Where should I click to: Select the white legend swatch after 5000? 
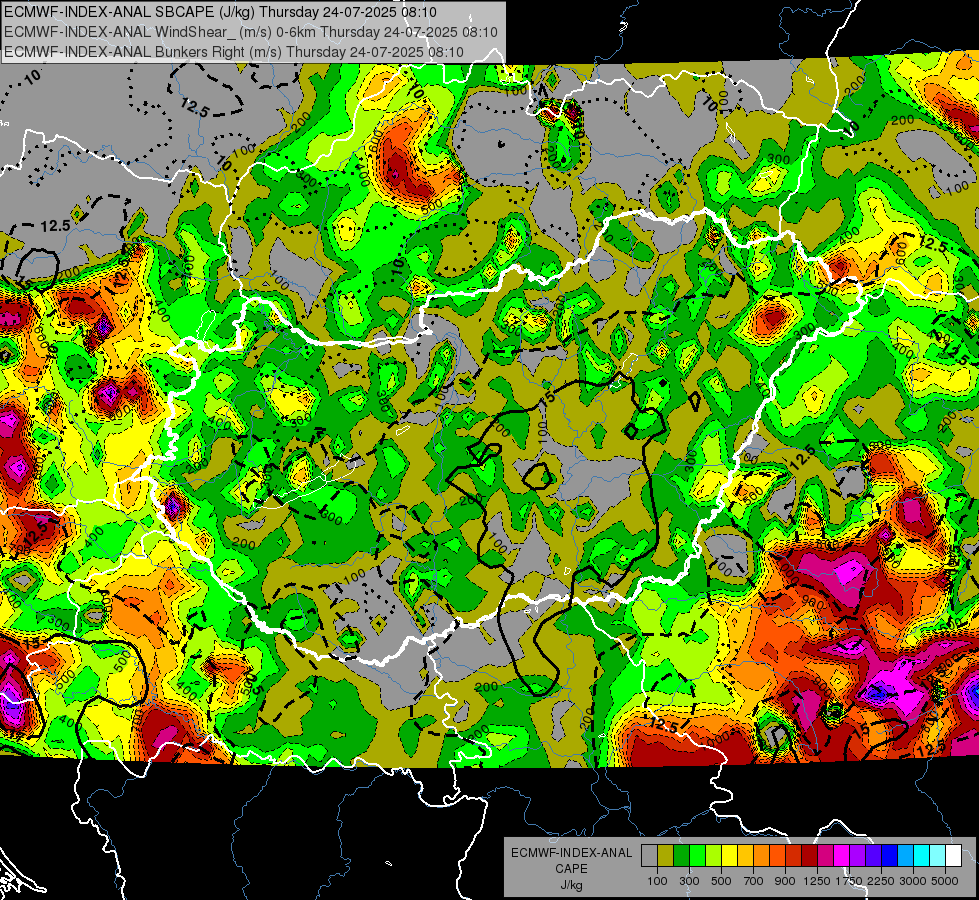(x=953, y=855)
